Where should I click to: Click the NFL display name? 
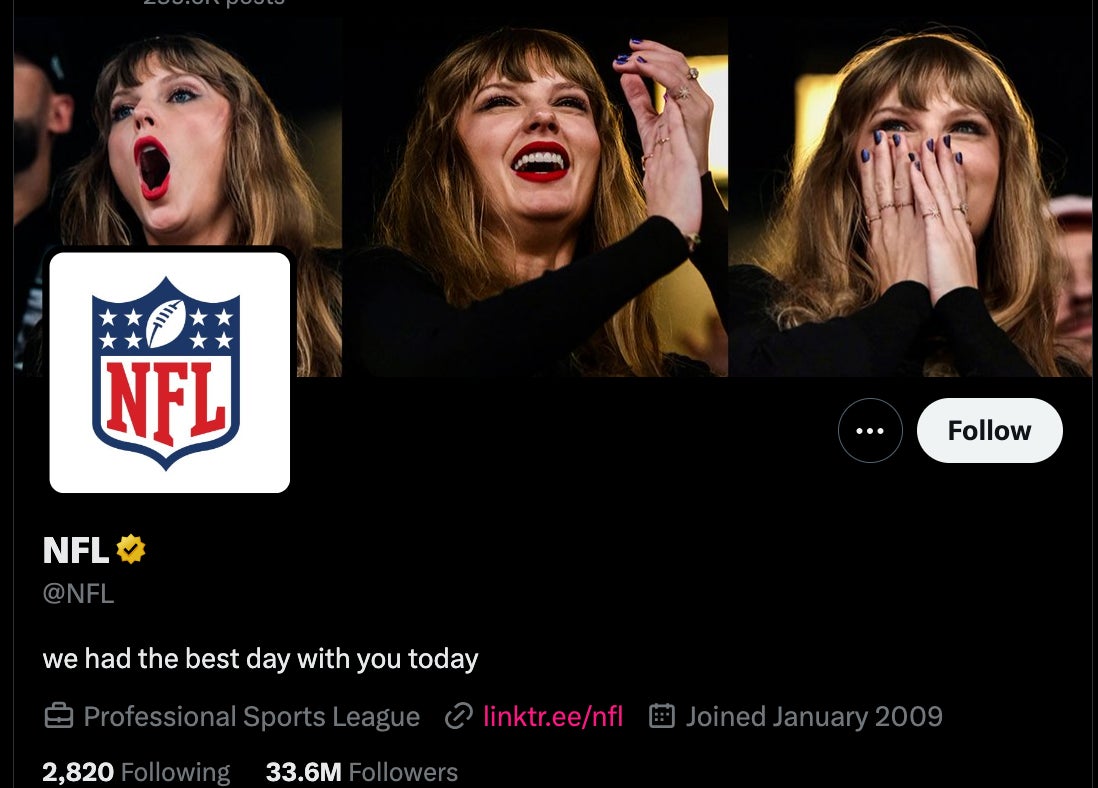point(76,550)
